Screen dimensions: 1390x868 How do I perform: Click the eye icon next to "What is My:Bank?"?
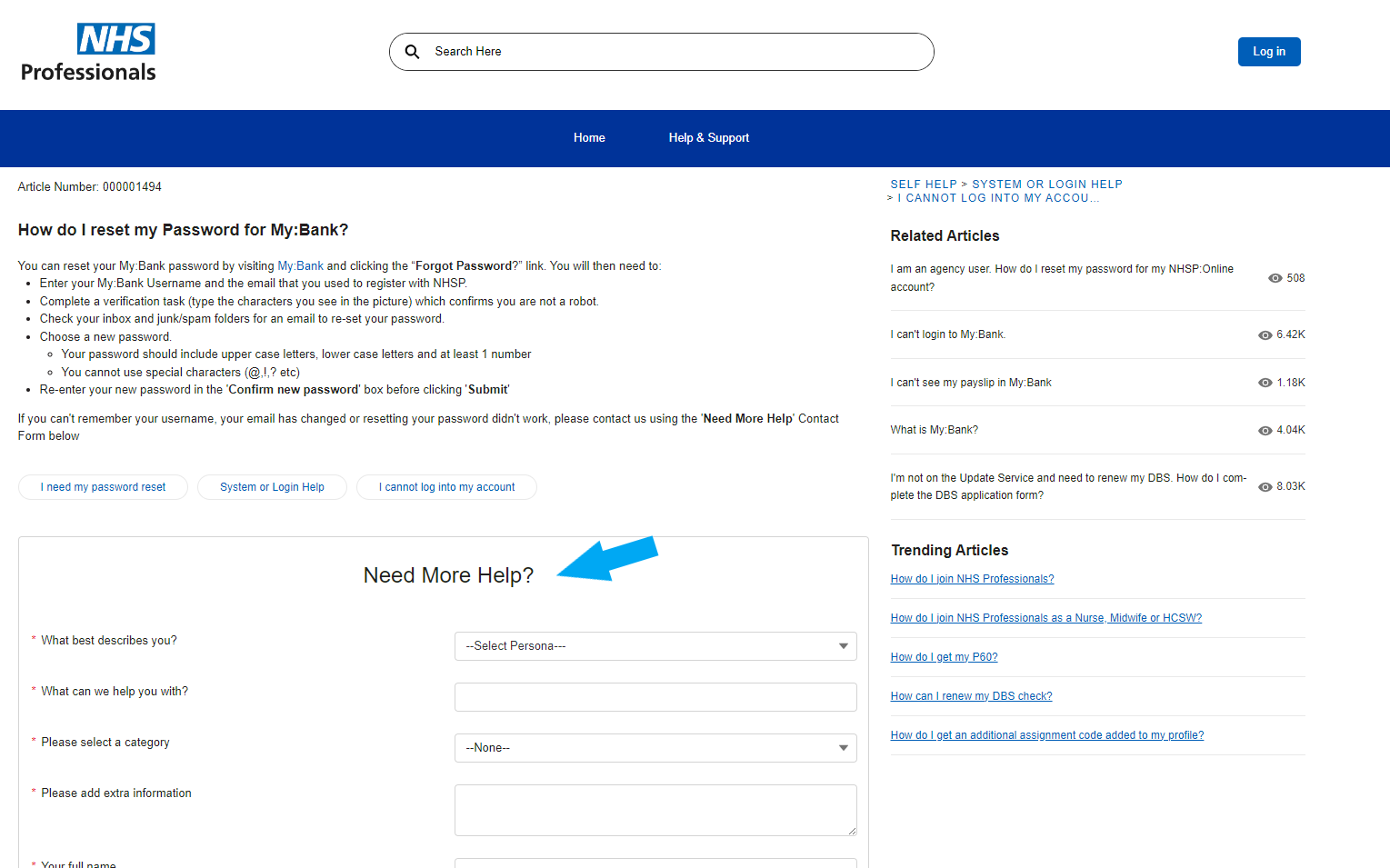click(x=1265, y=430)
